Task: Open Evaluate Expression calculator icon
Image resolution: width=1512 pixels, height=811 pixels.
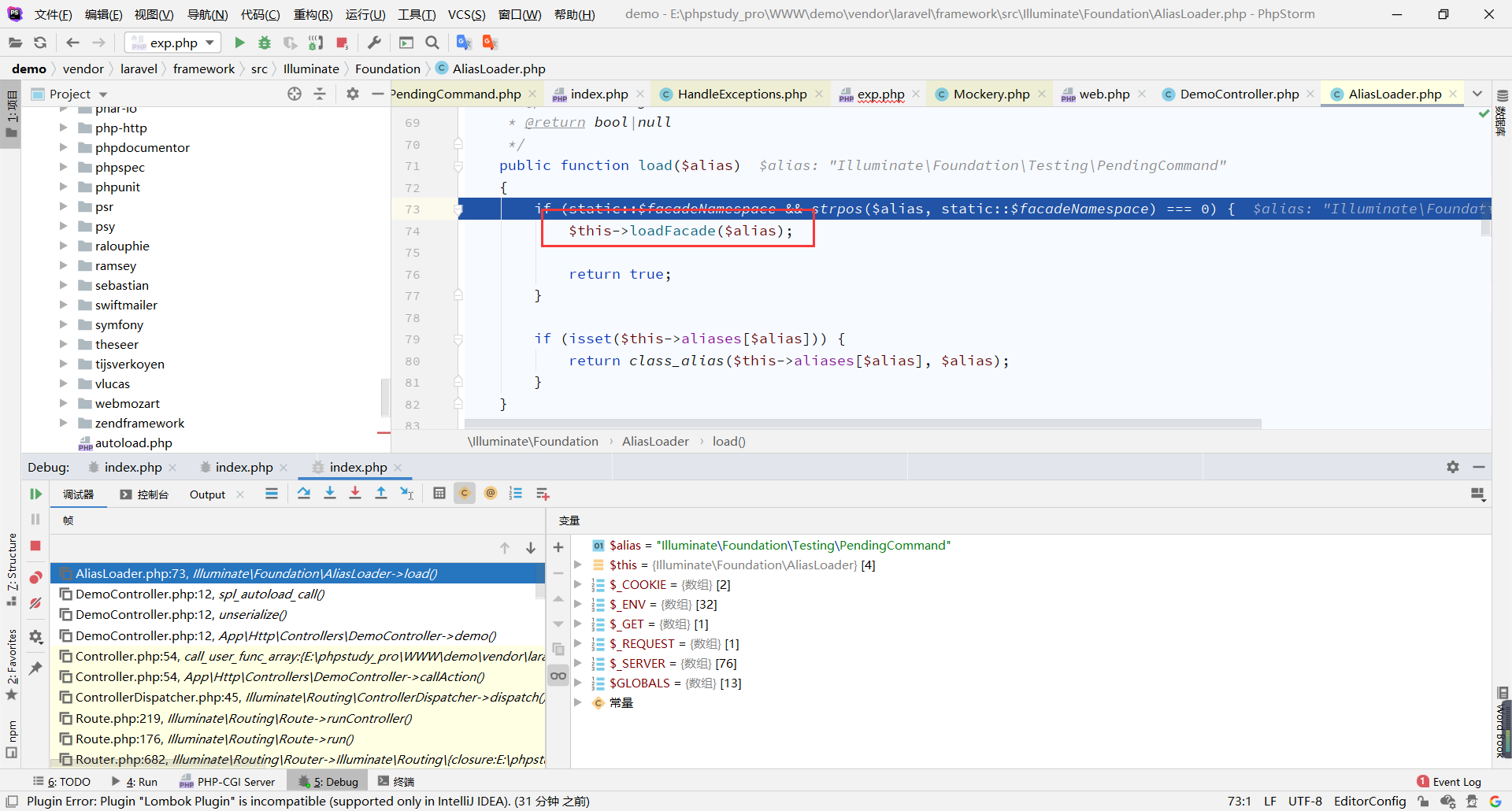Action: [x=439, y=494]
